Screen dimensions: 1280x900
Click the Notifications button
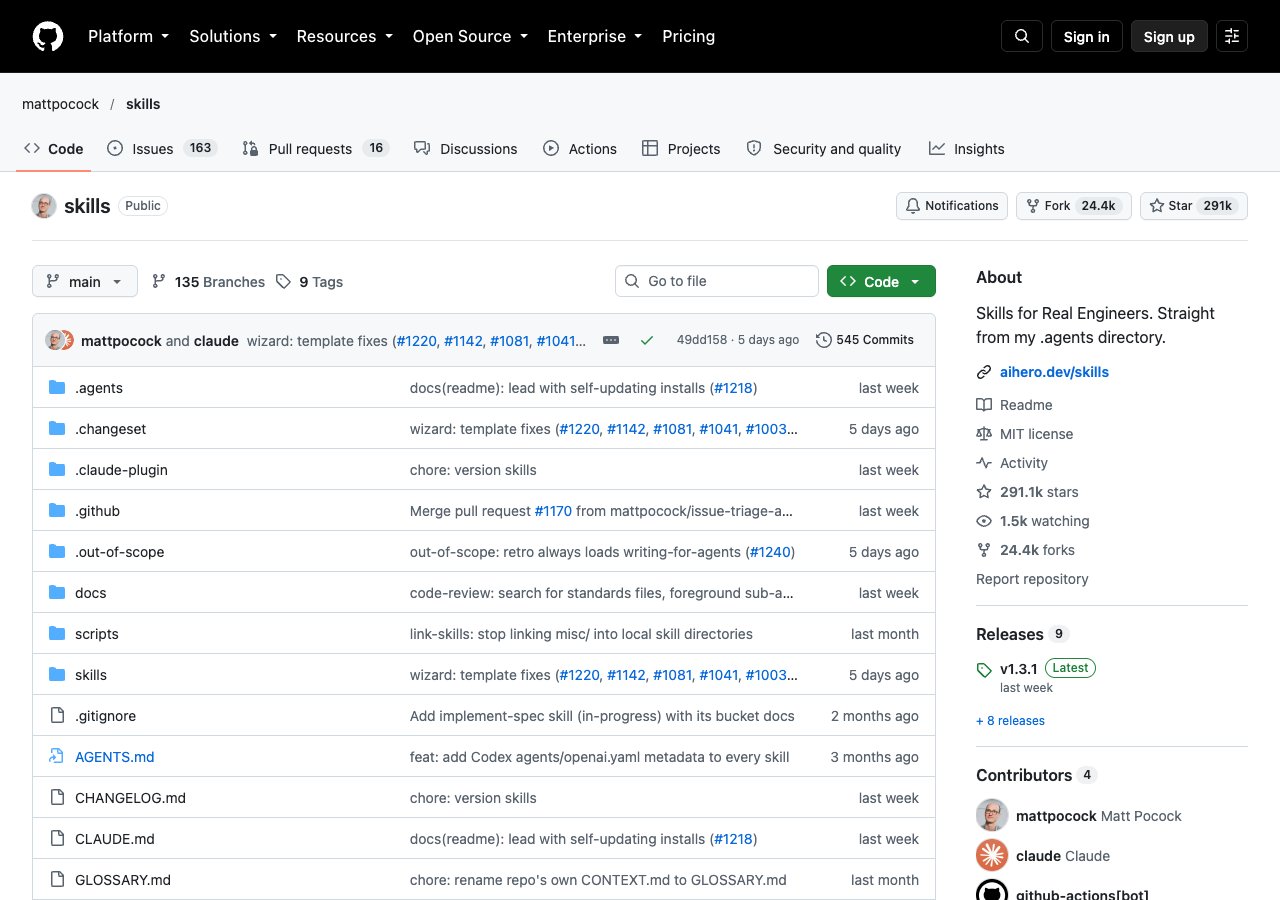coord(952,206)
